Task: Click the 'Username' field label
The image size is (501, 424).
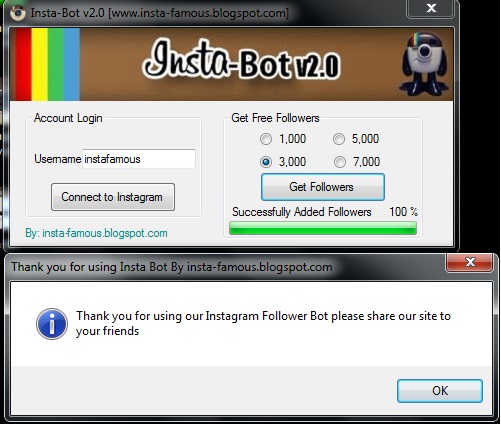Action: (x=58, y=159)
